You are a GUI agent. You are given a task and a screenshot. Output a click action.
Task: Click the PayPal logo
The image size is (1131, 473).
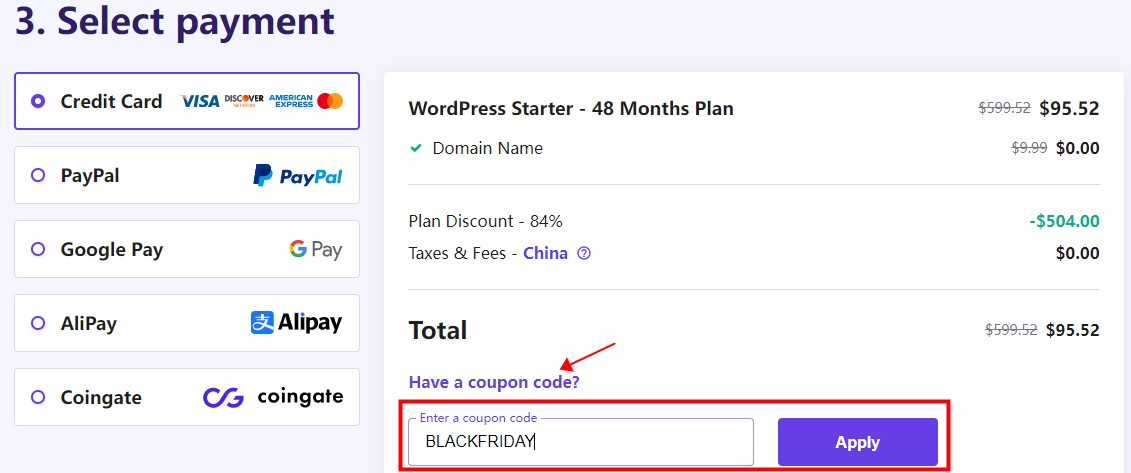(x=297, y=176)
